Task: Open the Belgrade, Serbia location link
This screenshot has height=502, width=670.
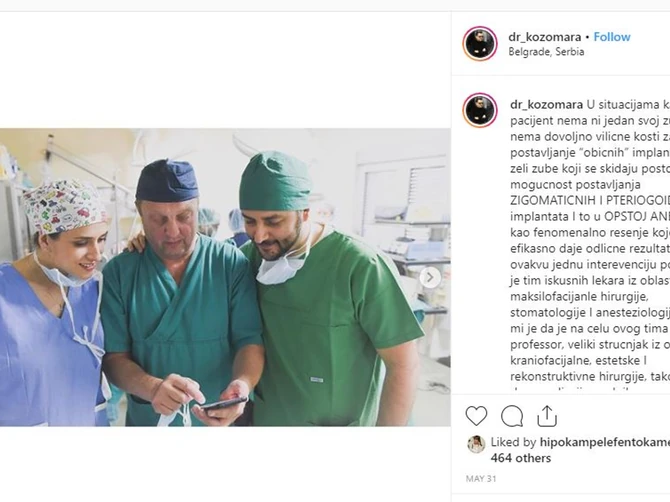Action: tap(546, 52)
